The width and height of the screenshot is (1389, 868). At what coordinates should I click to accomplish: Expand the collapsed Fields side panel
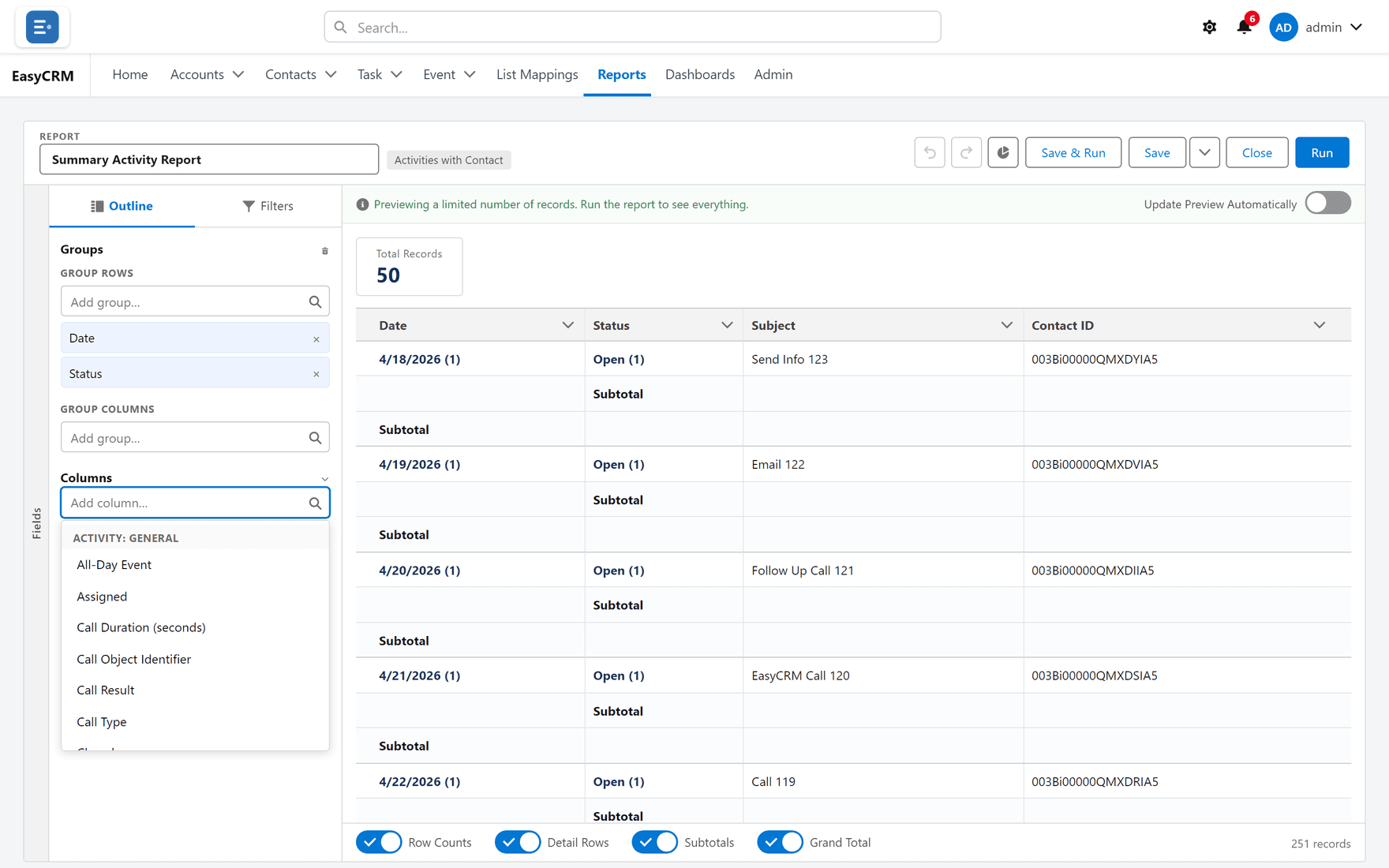(36, 523)
